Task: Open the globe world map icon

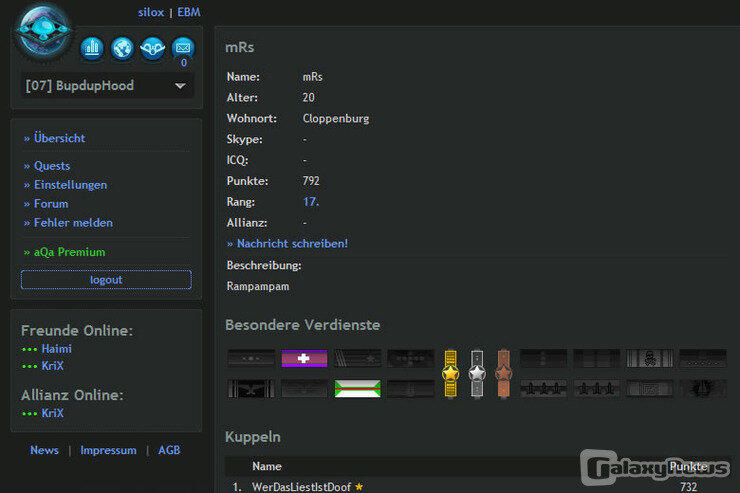Action: click(x=122, y=47)
